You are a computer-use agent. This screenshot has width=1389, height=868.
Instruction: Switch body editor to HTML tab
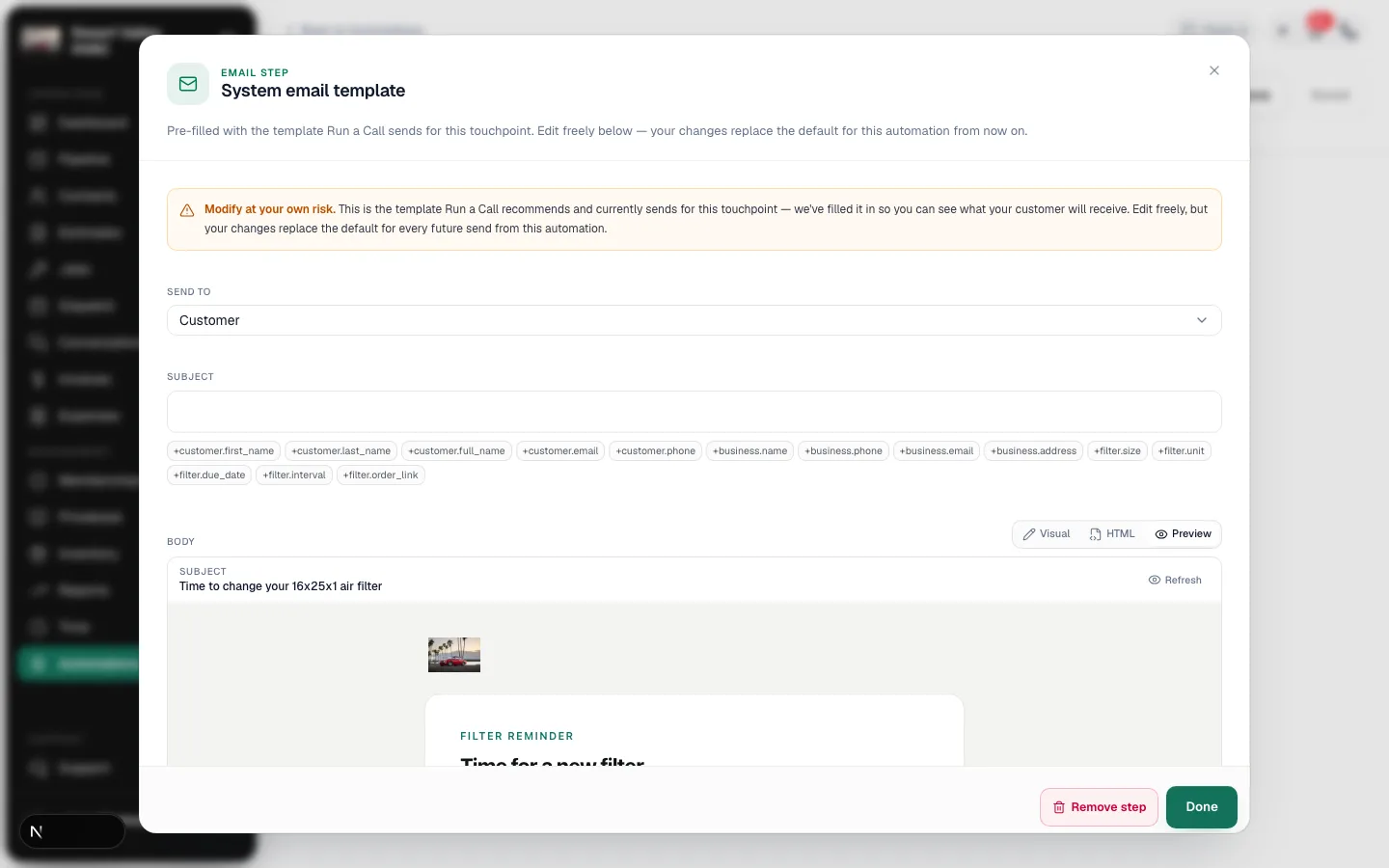tap(1112, 534)
